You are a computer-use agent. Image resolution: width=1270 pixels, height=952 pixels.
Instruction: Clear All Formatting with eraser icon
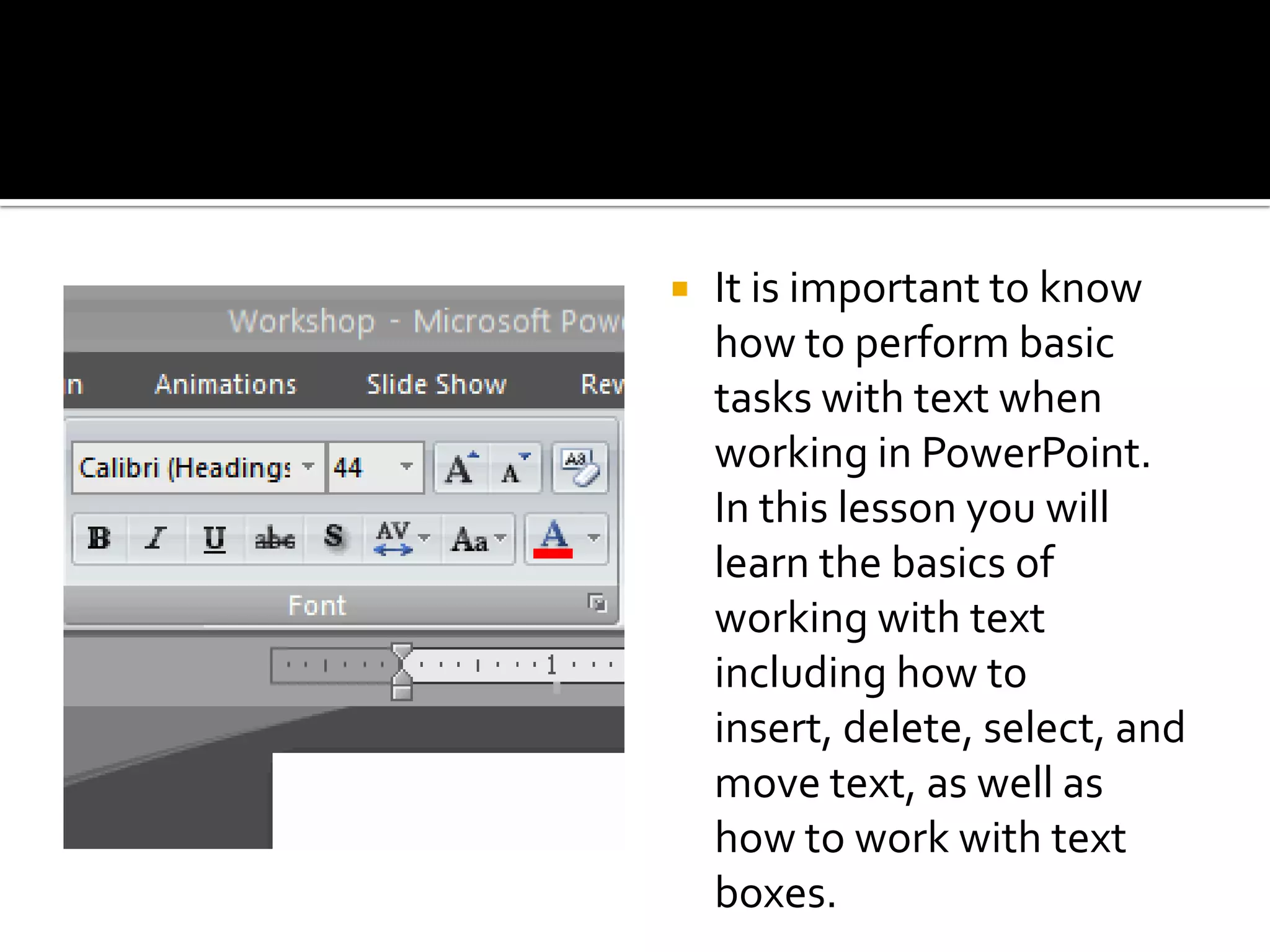coord(580,469)
